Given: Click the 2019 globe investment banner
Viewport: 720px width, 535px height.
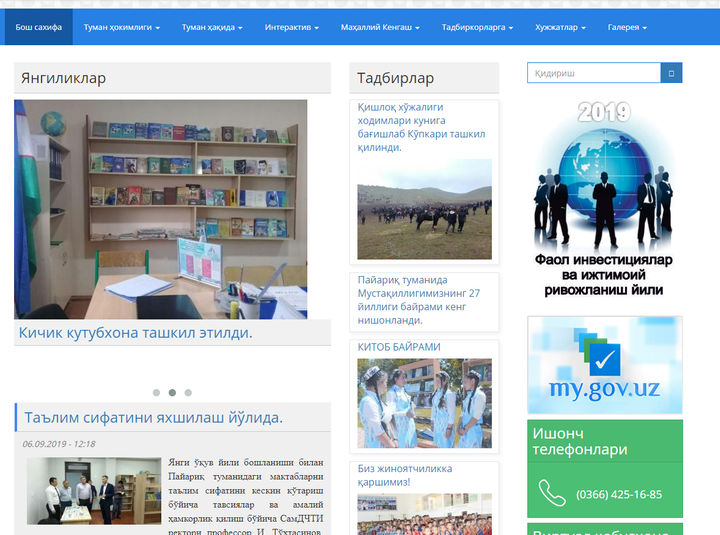Looking at the screenshot, I should pyautogui.click(x=604, y=198).
